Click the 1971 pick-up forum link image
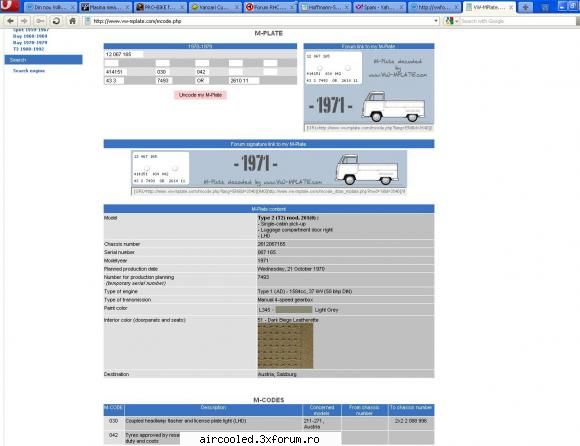This screenshot has width=580, height=446. coord(368,87)
